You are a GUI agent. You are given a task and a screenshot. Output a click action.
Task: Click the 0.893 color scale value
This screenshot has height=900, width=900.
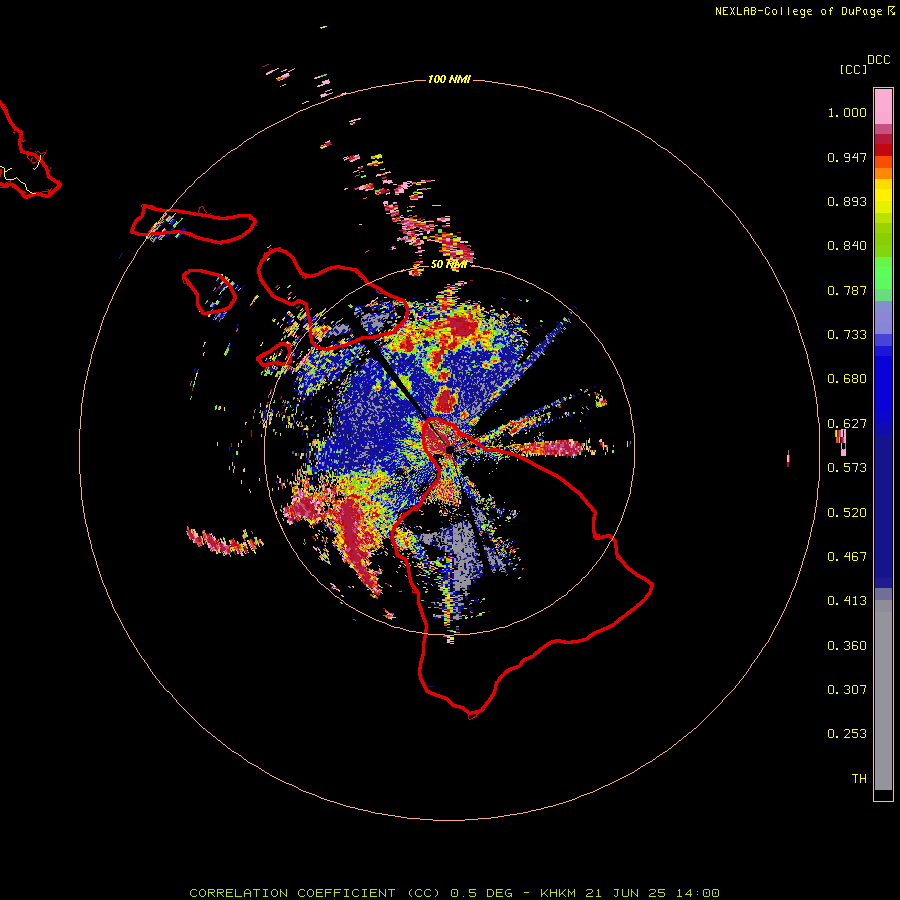(847, 201)
